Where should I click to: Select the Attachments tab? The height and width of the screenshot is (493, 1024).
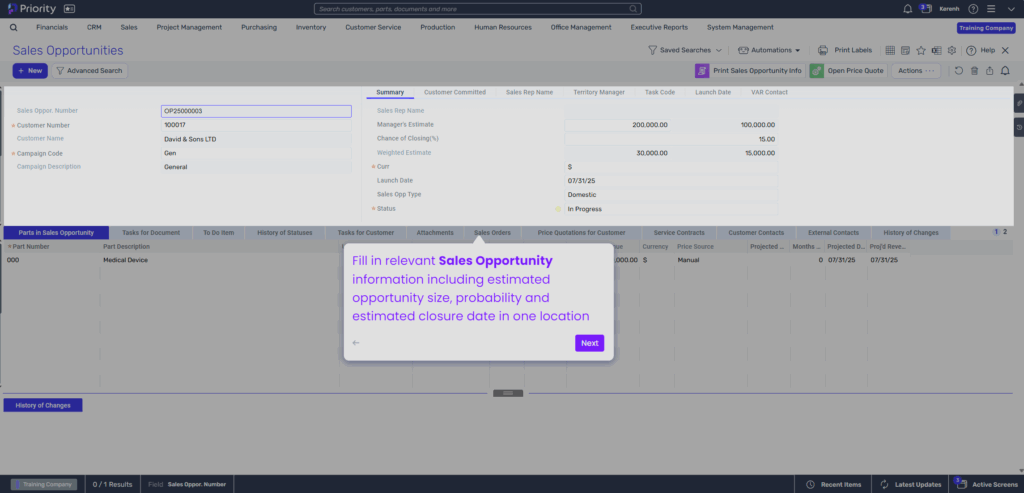(435, 232)
